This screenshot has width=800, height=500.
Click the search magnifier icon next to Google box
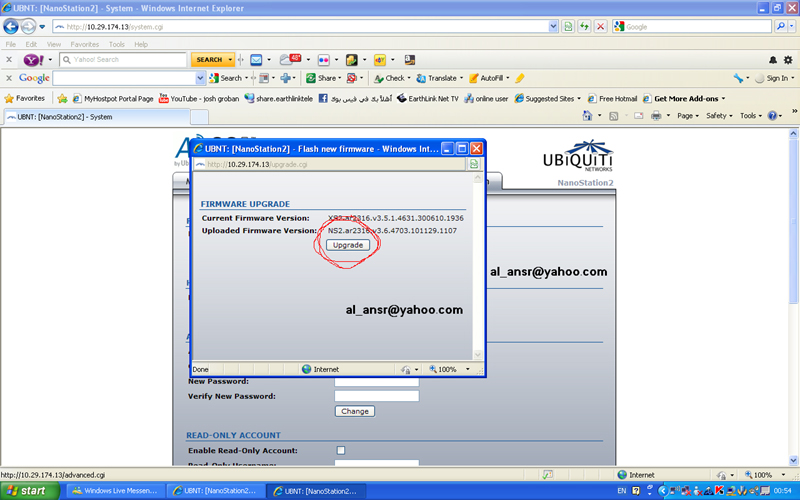click(x=780, y=27)
